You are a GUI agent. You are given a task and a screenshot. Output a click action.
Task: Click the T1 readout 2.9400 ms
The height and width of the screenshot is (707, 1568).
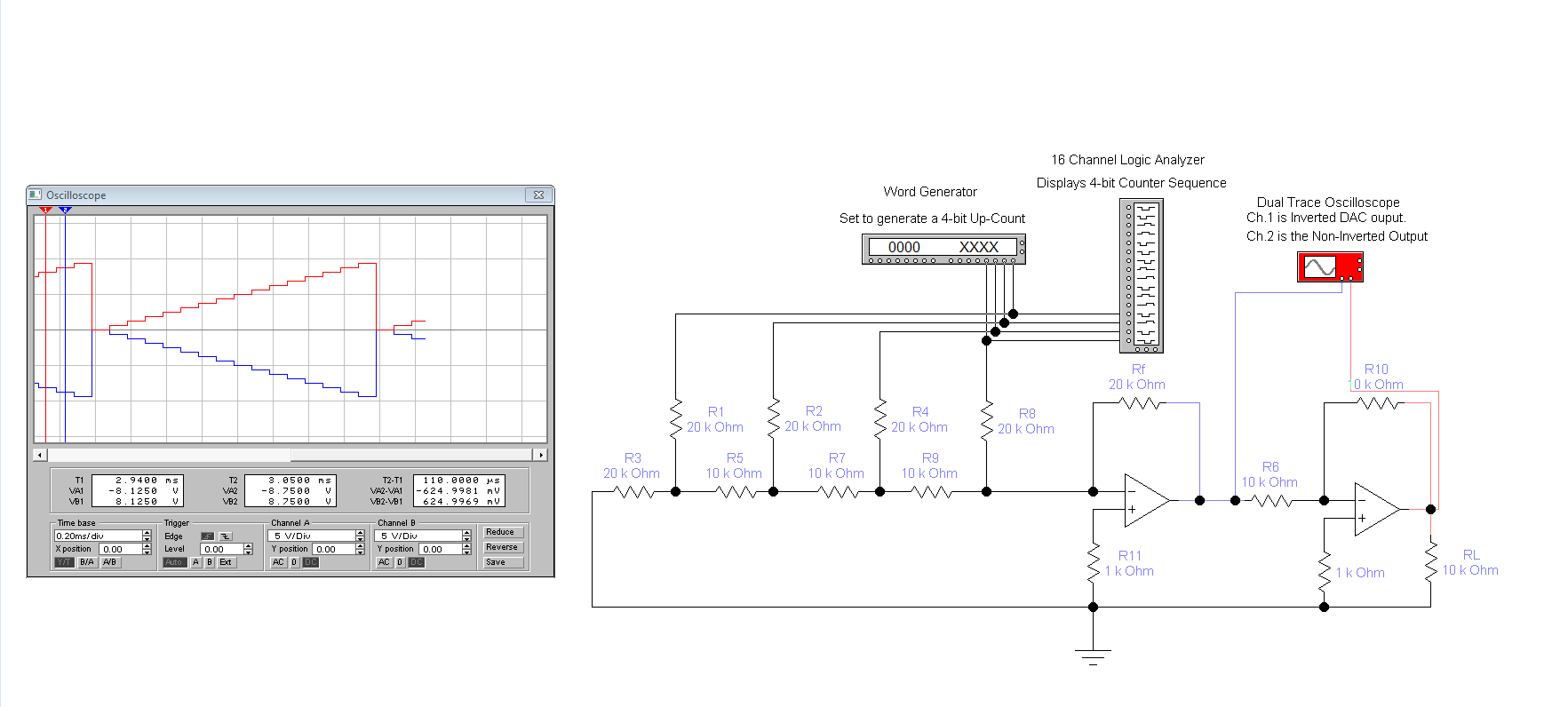147,481
